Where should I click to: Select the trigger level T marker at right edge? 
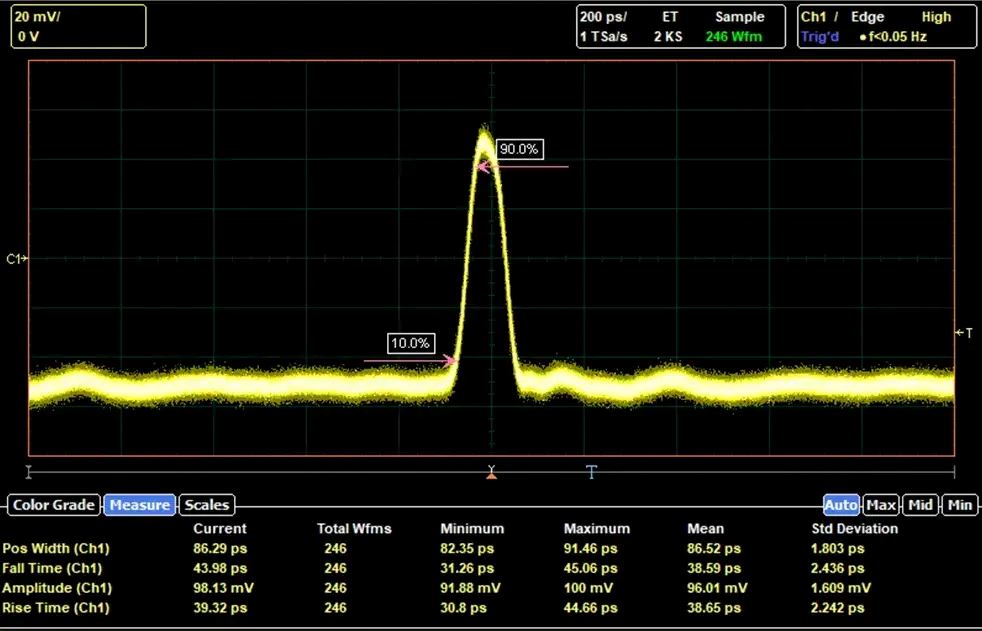pos(964,333)
